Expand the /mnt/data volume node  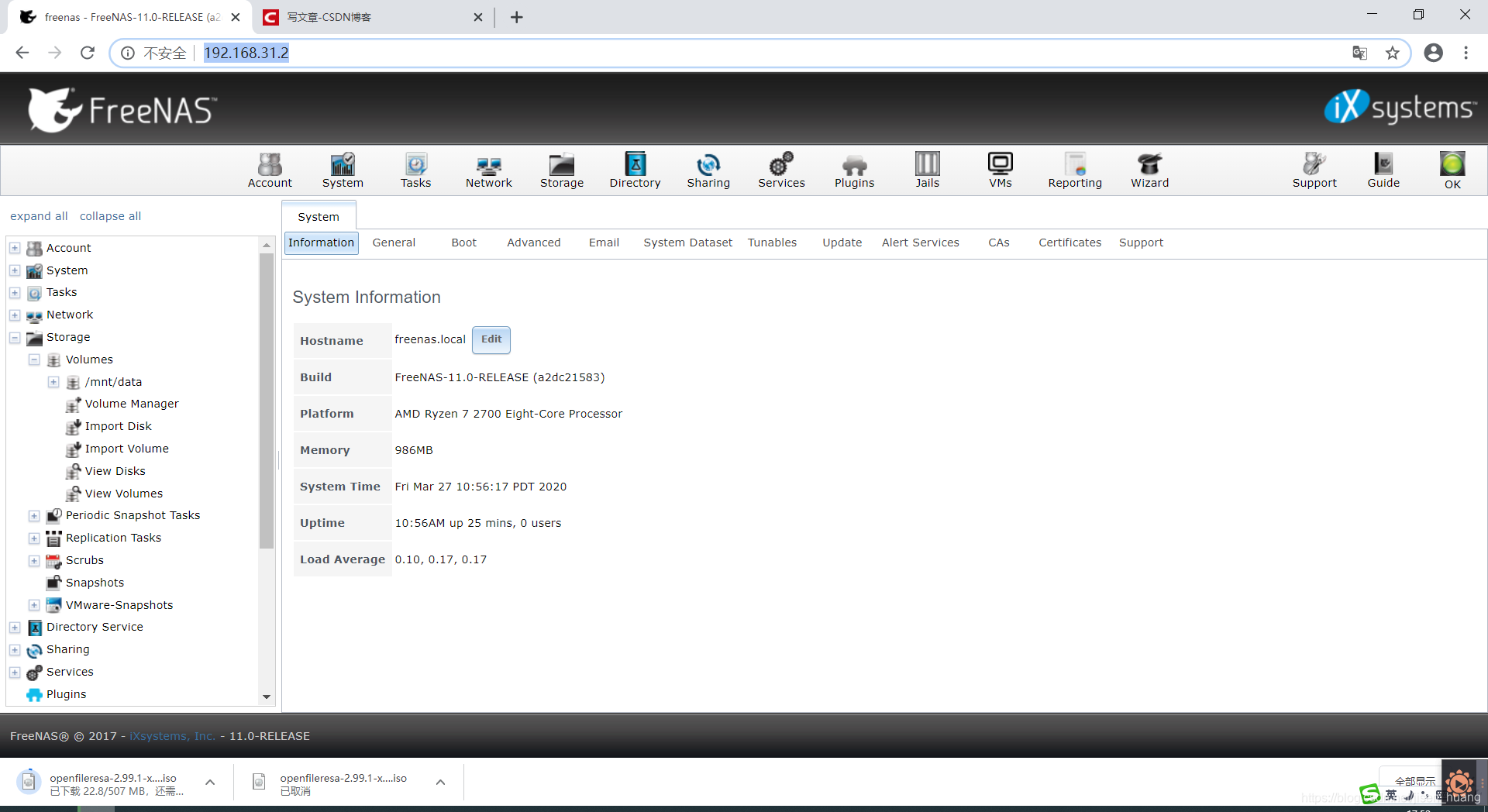point(53,382)
